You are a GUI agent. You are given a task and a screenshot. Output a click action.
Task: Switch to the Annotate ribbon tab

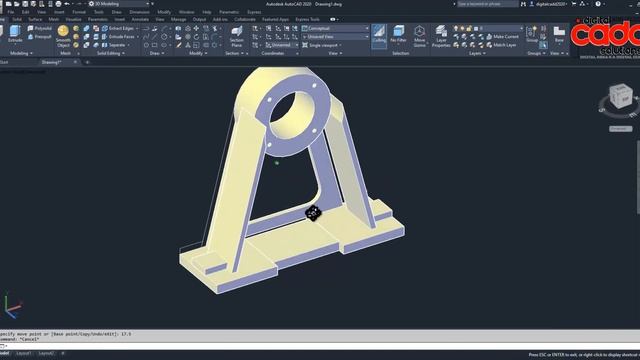(x=140, y=20)
